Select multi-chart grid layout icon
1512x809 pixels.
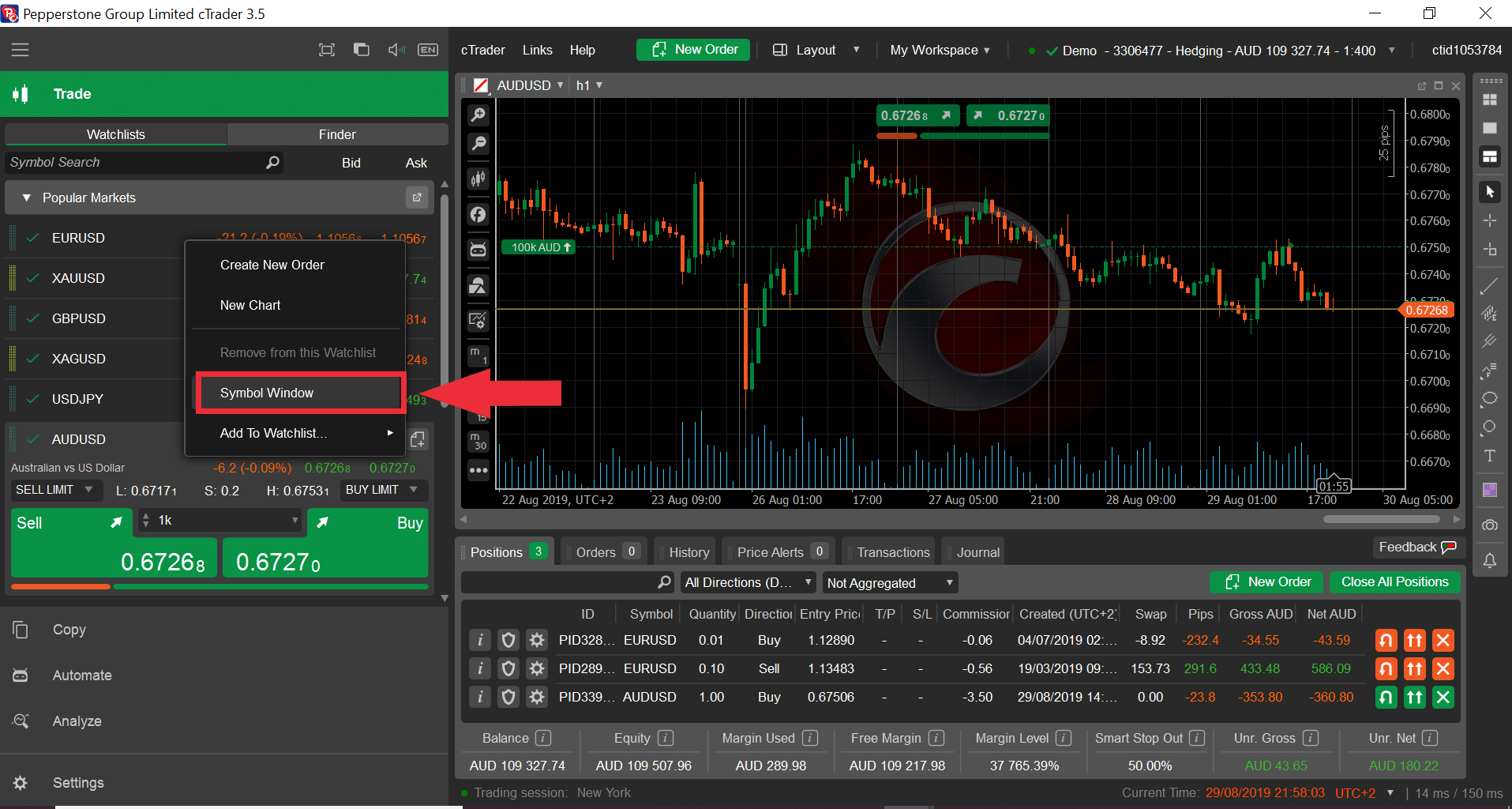[1490, 100]
